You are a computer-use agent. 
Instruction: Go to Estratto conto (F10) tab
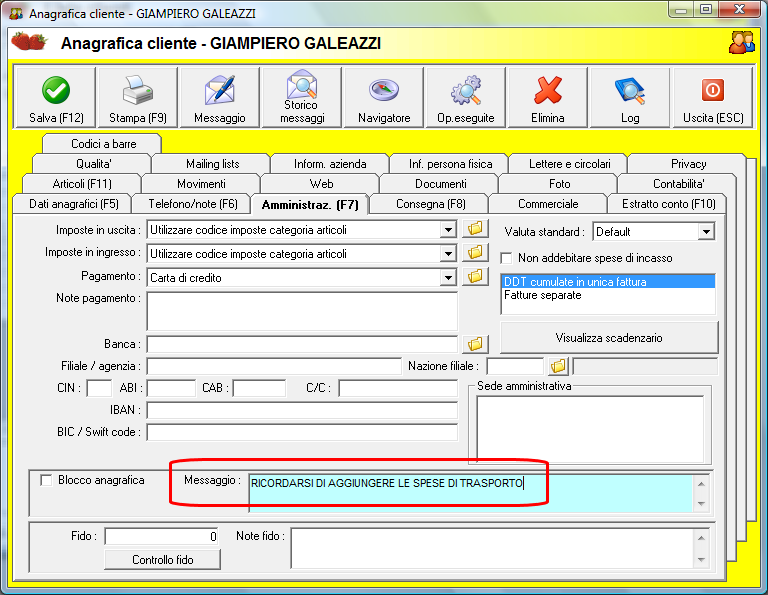pyautogui.click(x=669, y=204)
